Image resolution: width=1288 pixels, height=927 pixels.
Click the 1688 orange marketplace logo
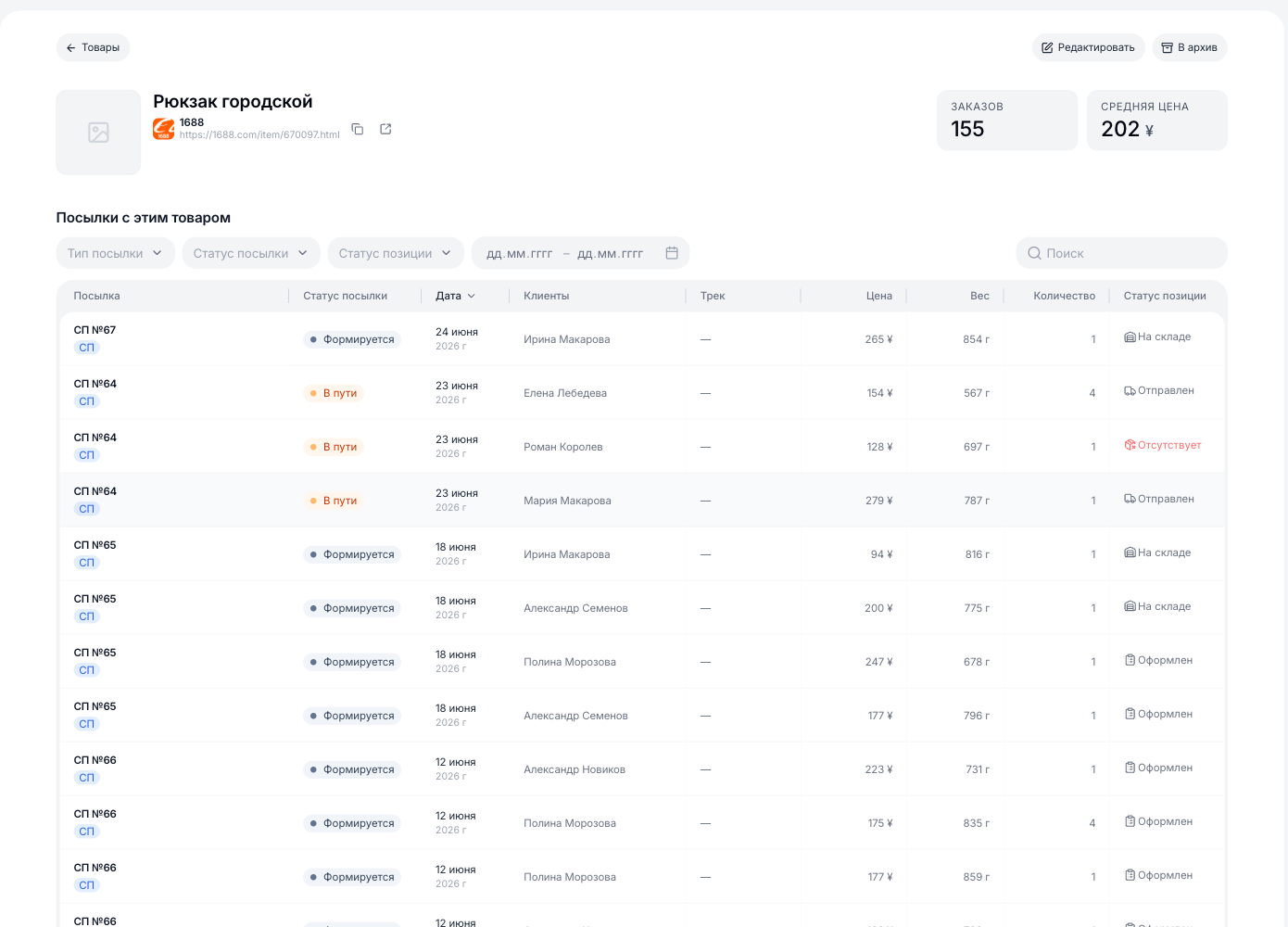tap(164, 129)
